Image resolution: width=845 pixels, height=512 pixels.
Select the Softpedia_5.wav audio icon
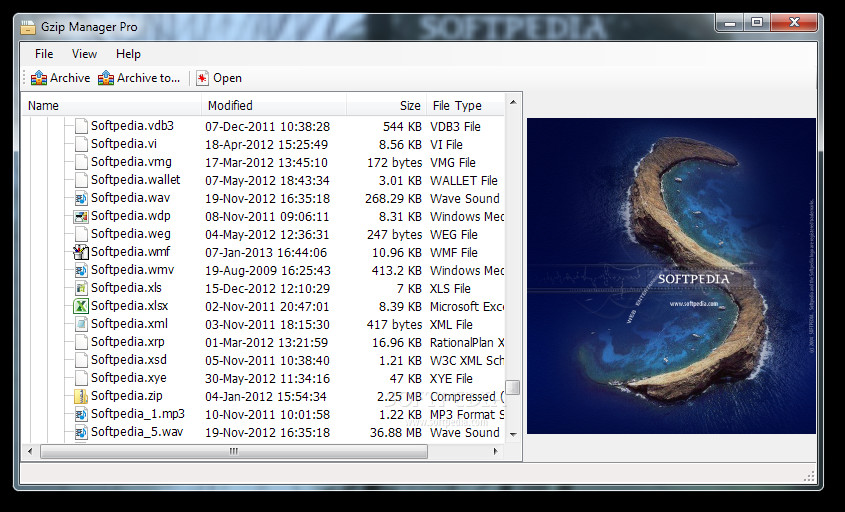pos(81,432)
